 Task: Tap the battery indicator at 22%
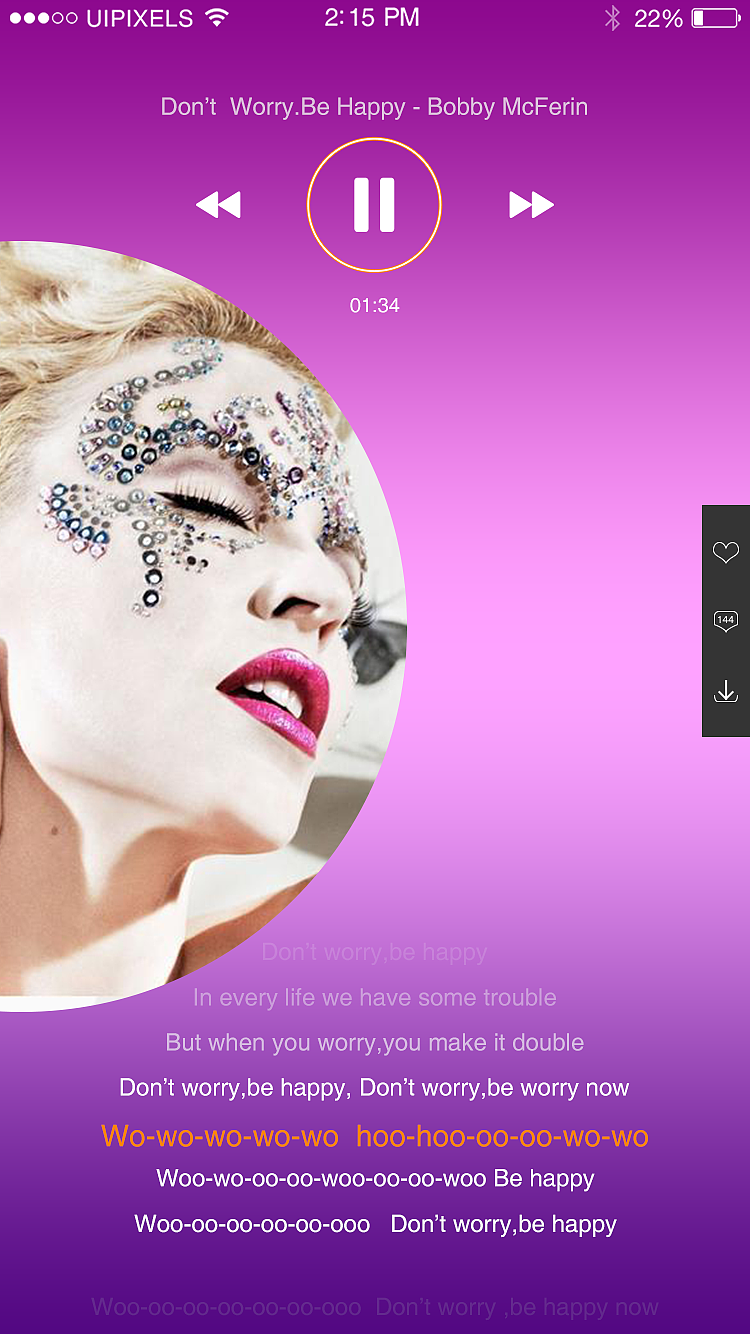[x=714, y=18]
